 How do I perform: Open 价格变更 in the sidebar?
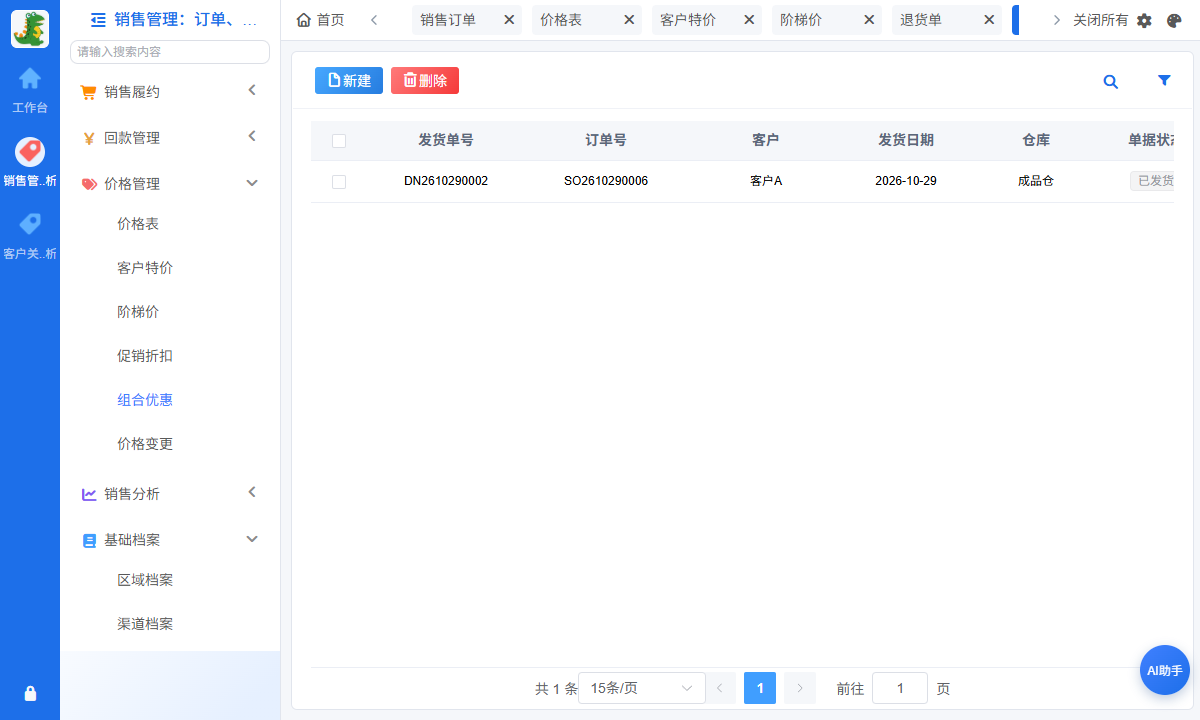(145, 444)
